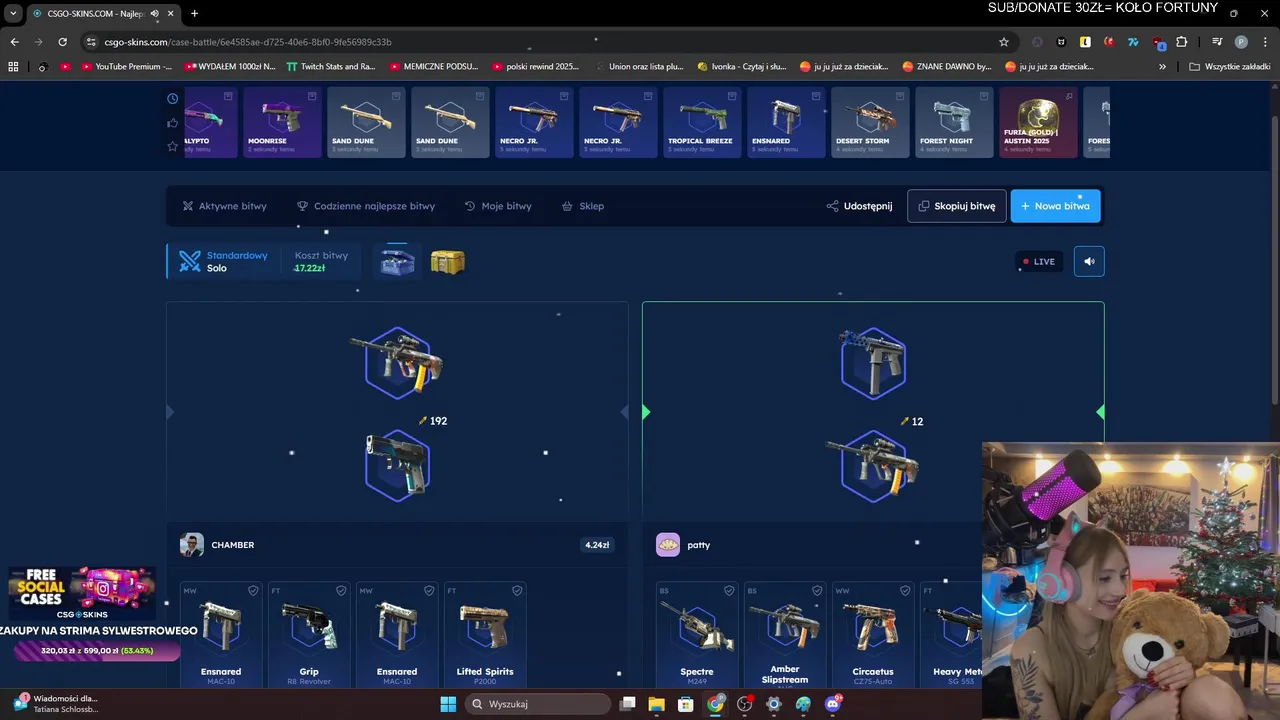This screenshot has height=720, width=1280.
Task: Click shield icon on Circaetus card
Action: tap(905, 591)
